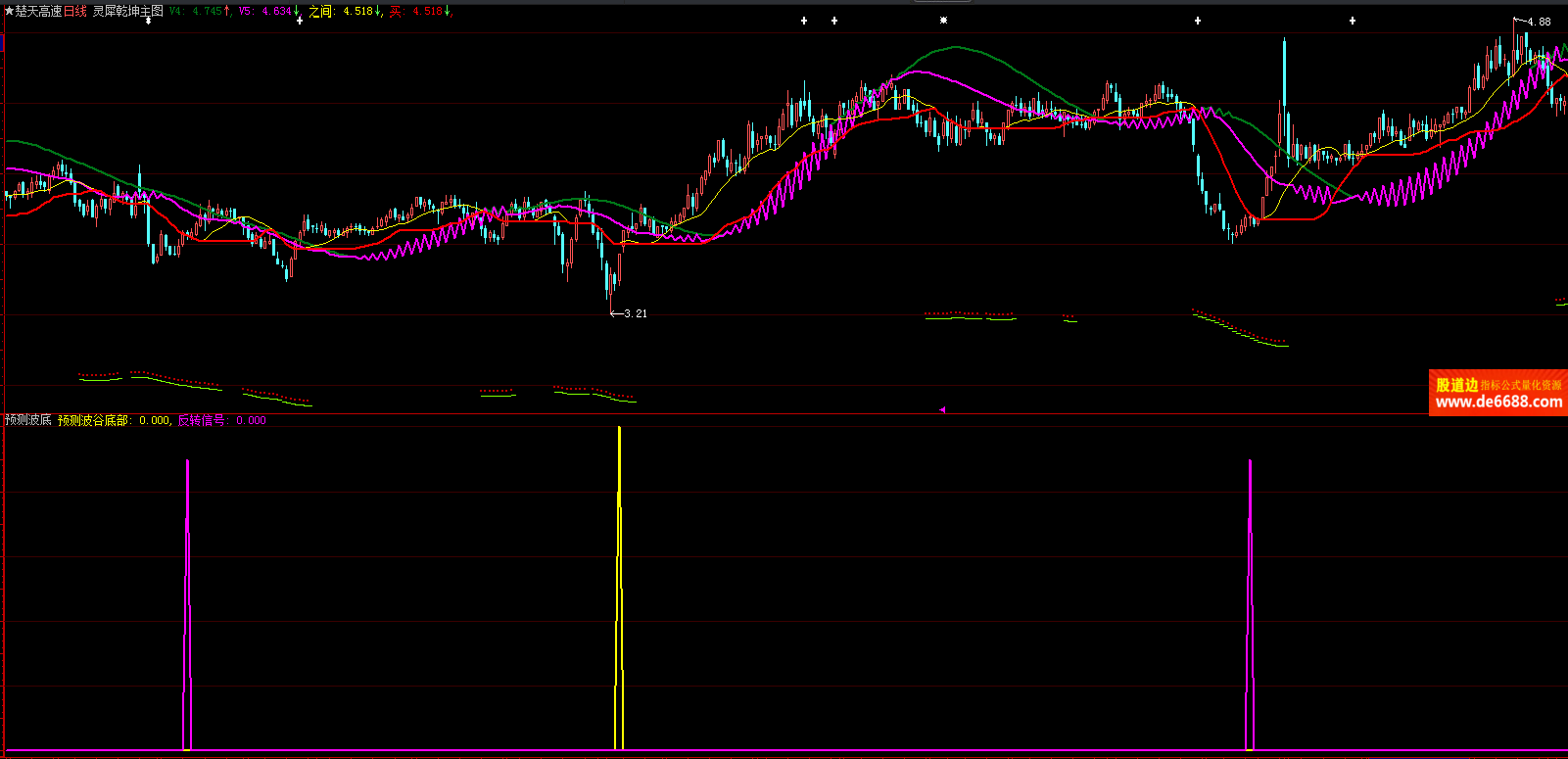The height and width of the screenshot is (759, 1568).
Task: Select the 楚天高速 stock name
Action: (38, 11)
